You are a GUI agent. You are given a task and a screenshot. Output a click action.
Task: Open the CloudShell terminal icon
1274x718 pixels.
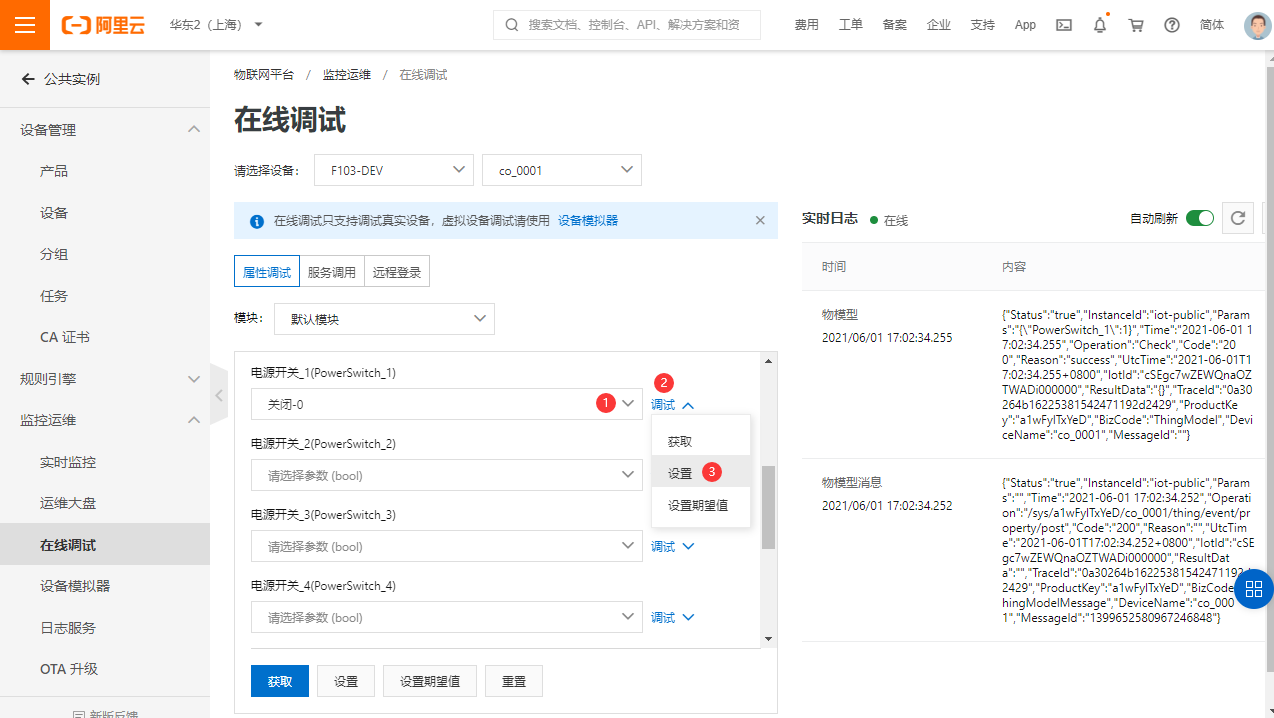tap(1063, 24)
